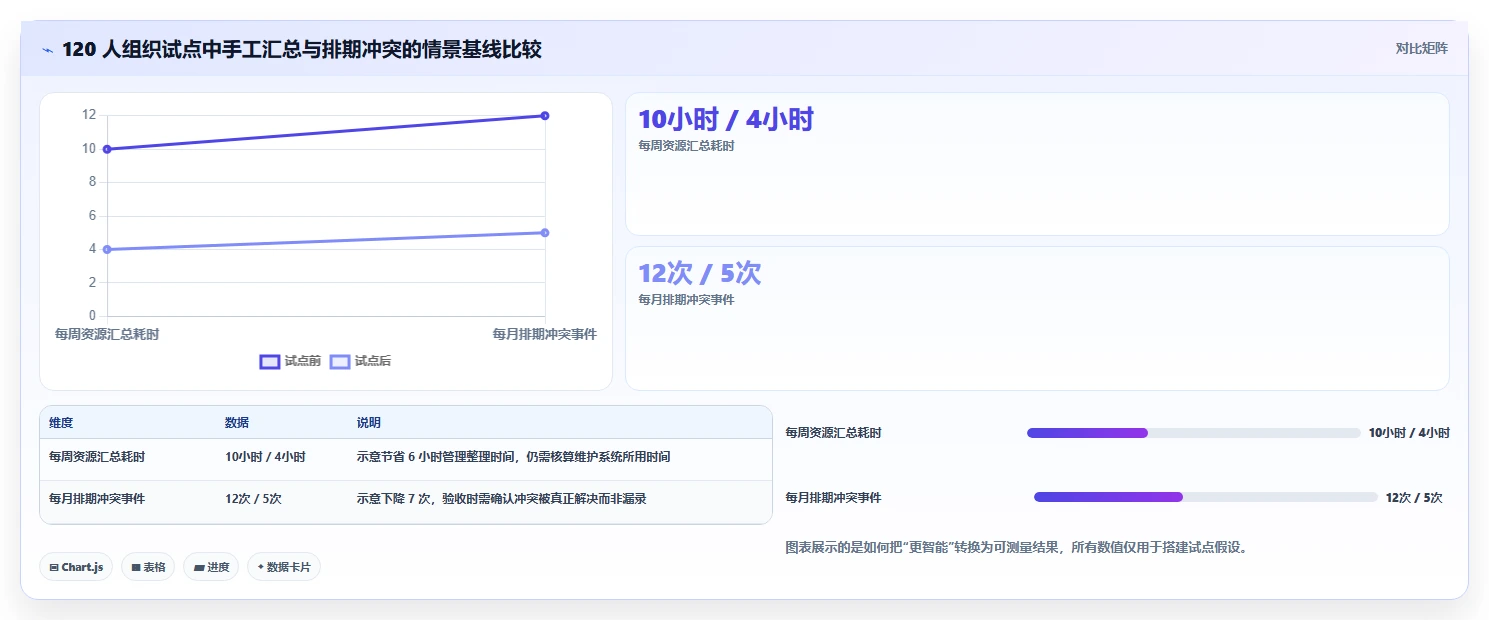Click the 对比矩阵 label in the header
The width and height of the screenshot is (1489, 620).
[x=1421, y=48]
